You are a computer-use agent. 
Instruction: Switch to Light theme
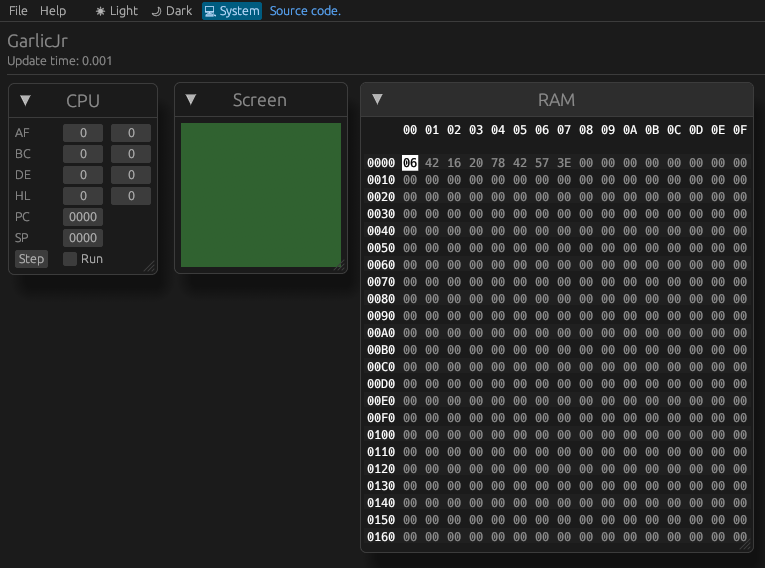click(x=117, y=11)
